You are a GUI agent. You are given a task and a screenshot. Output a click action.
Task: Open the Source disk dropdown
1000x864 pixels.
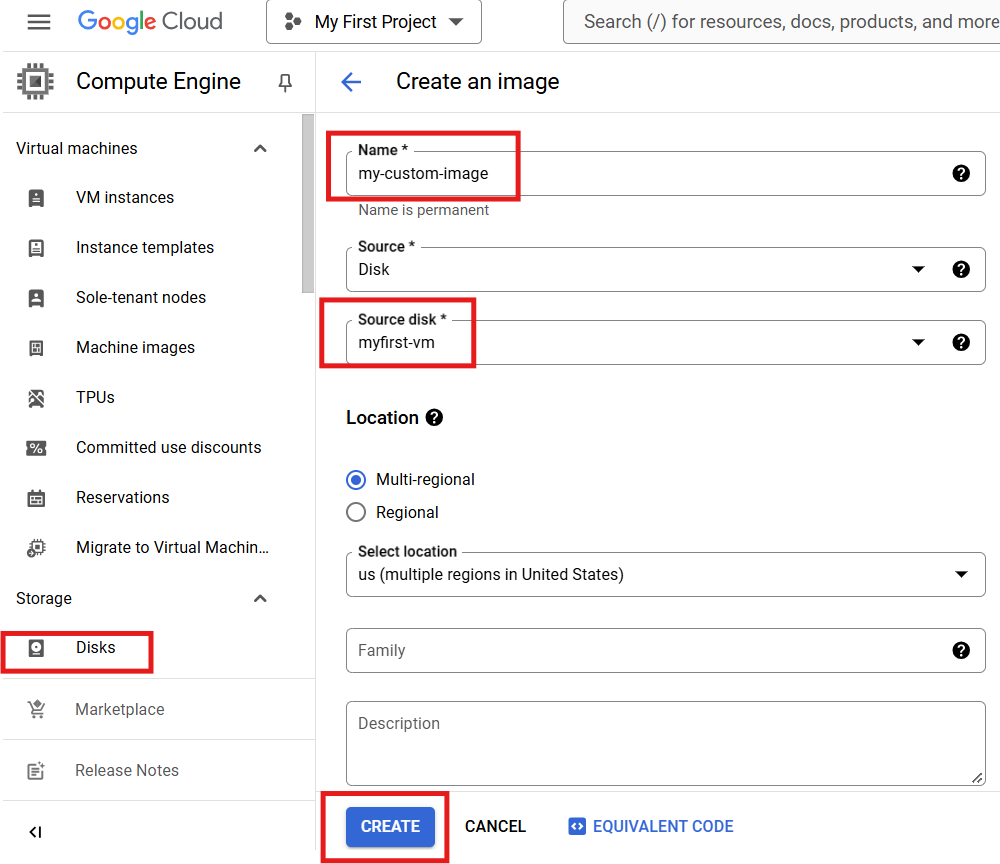[x=918, y=342]
